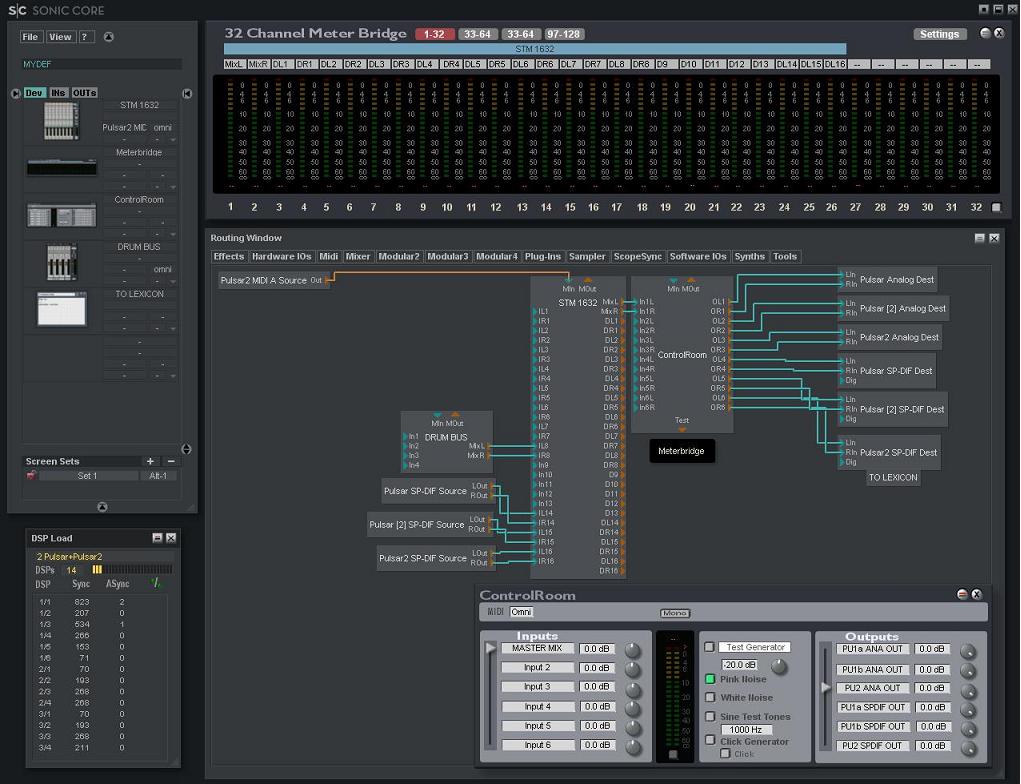Open the ControlRoom device thumbnail in sidebar

pyautogui.click(x=61, y=215)
